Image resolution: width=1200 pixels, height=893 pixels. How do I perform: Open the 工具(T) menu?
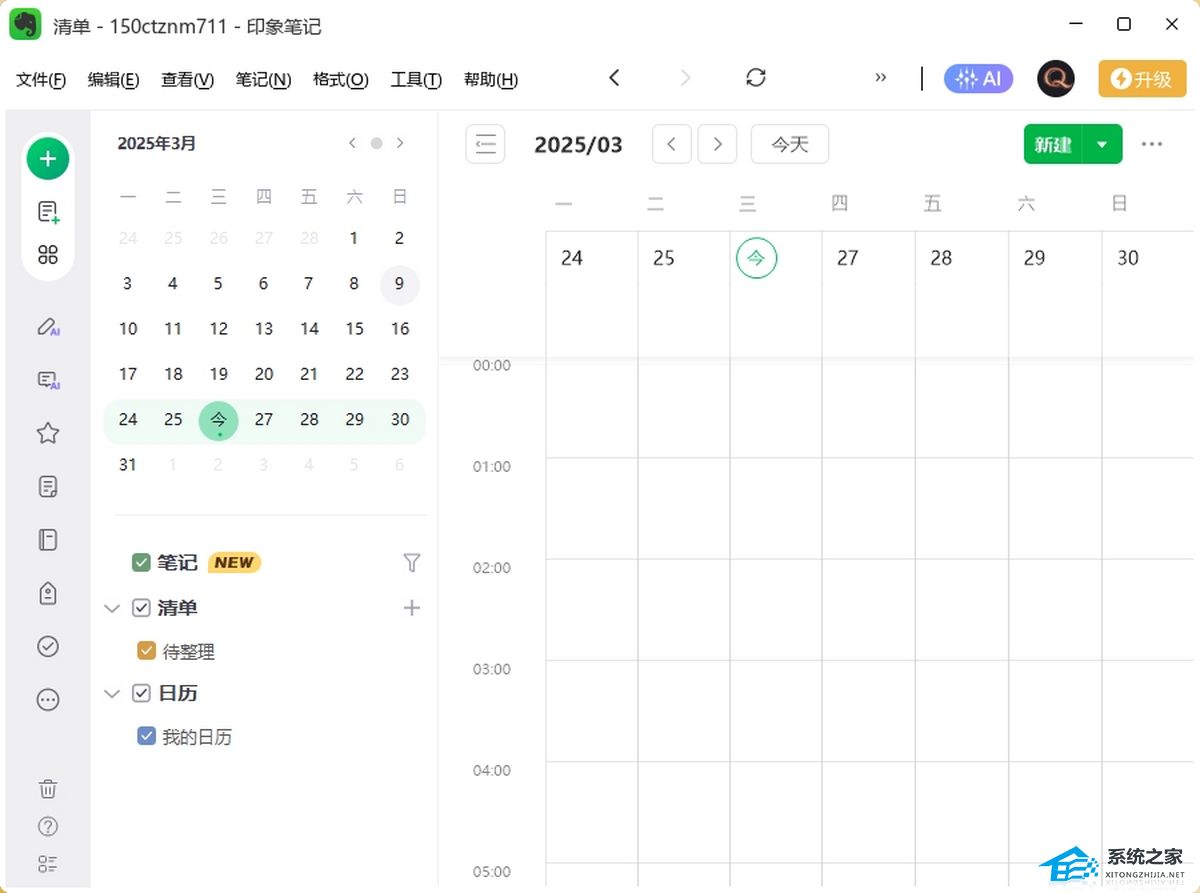click(416, 80)
